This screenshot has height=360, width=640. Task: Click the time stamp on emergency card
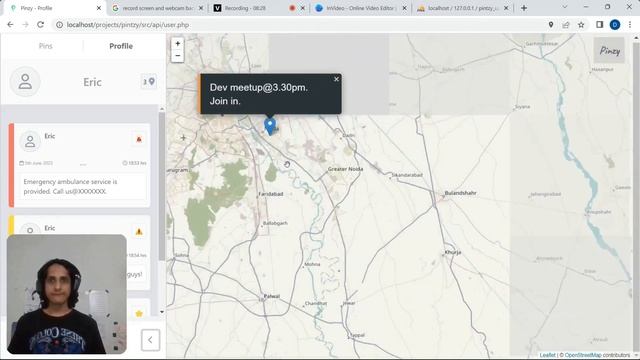pyautogui.click(x=134, y=163)
